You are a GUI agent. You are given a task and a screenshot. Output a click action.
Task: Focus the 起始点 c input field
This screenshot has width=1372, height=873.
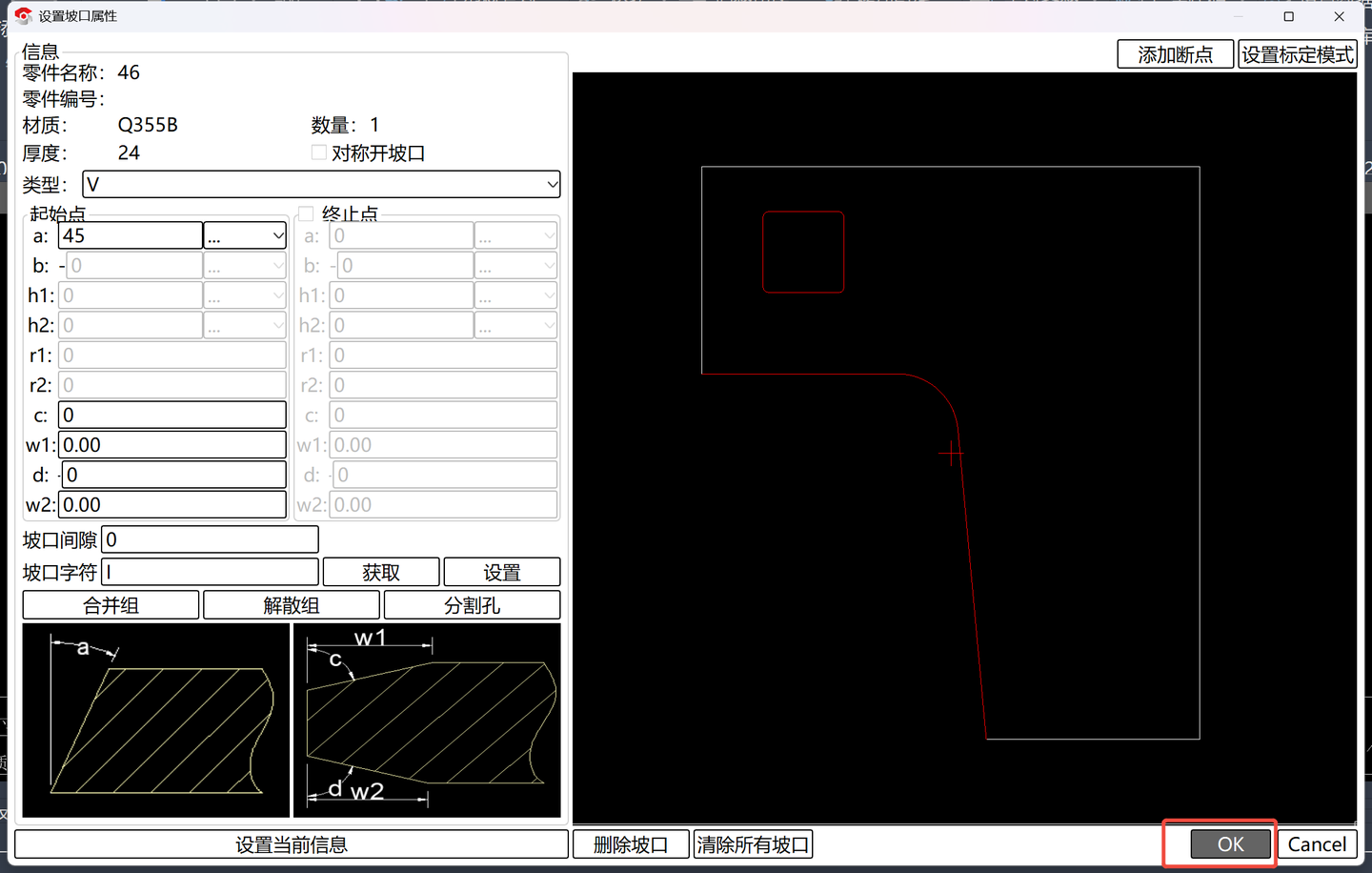click(x=172, y=415)
